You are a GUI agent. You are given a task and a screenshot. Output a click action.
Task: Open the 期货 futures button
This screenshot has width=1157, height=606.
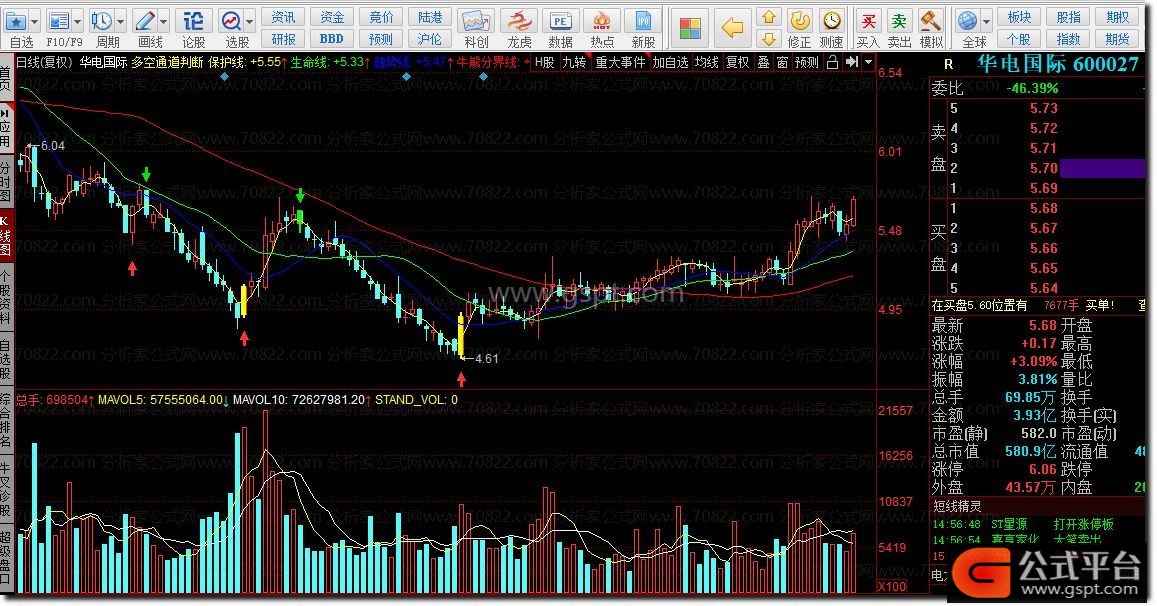pos(1117,38)
